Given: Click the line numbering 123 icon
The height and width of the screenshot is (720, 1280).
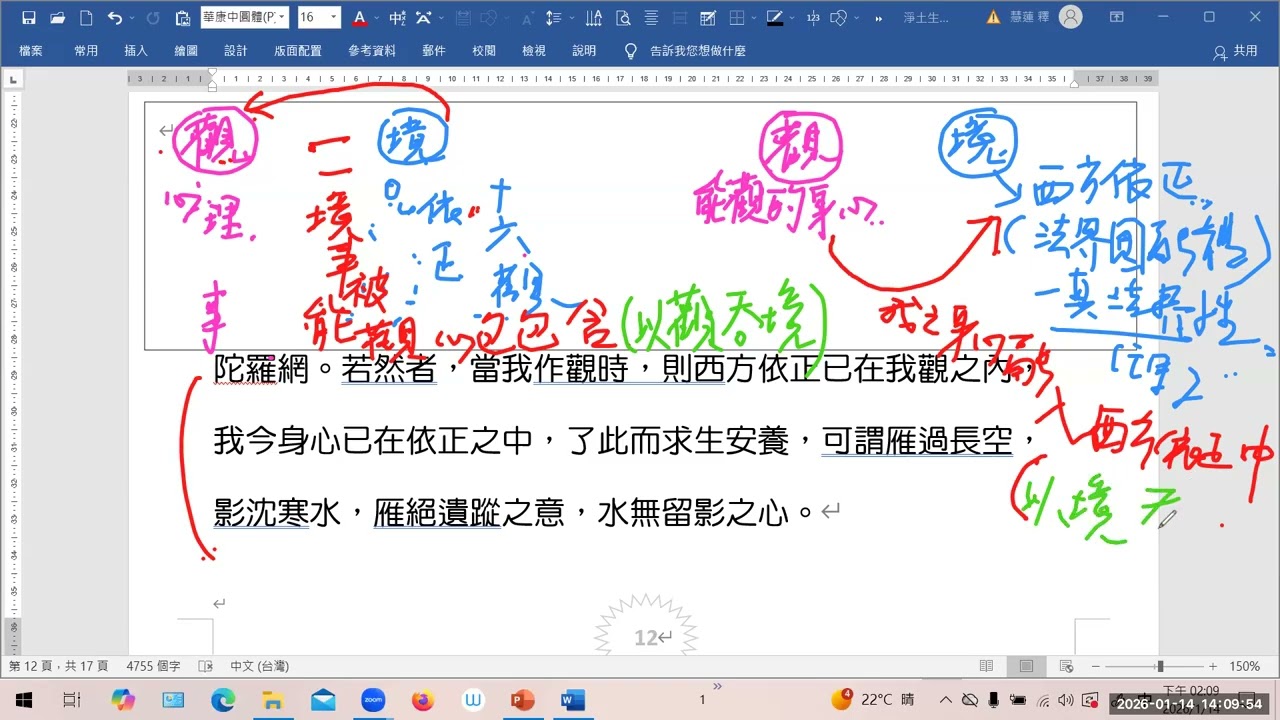Looking at the screenshot, I should tap(812, 17).
